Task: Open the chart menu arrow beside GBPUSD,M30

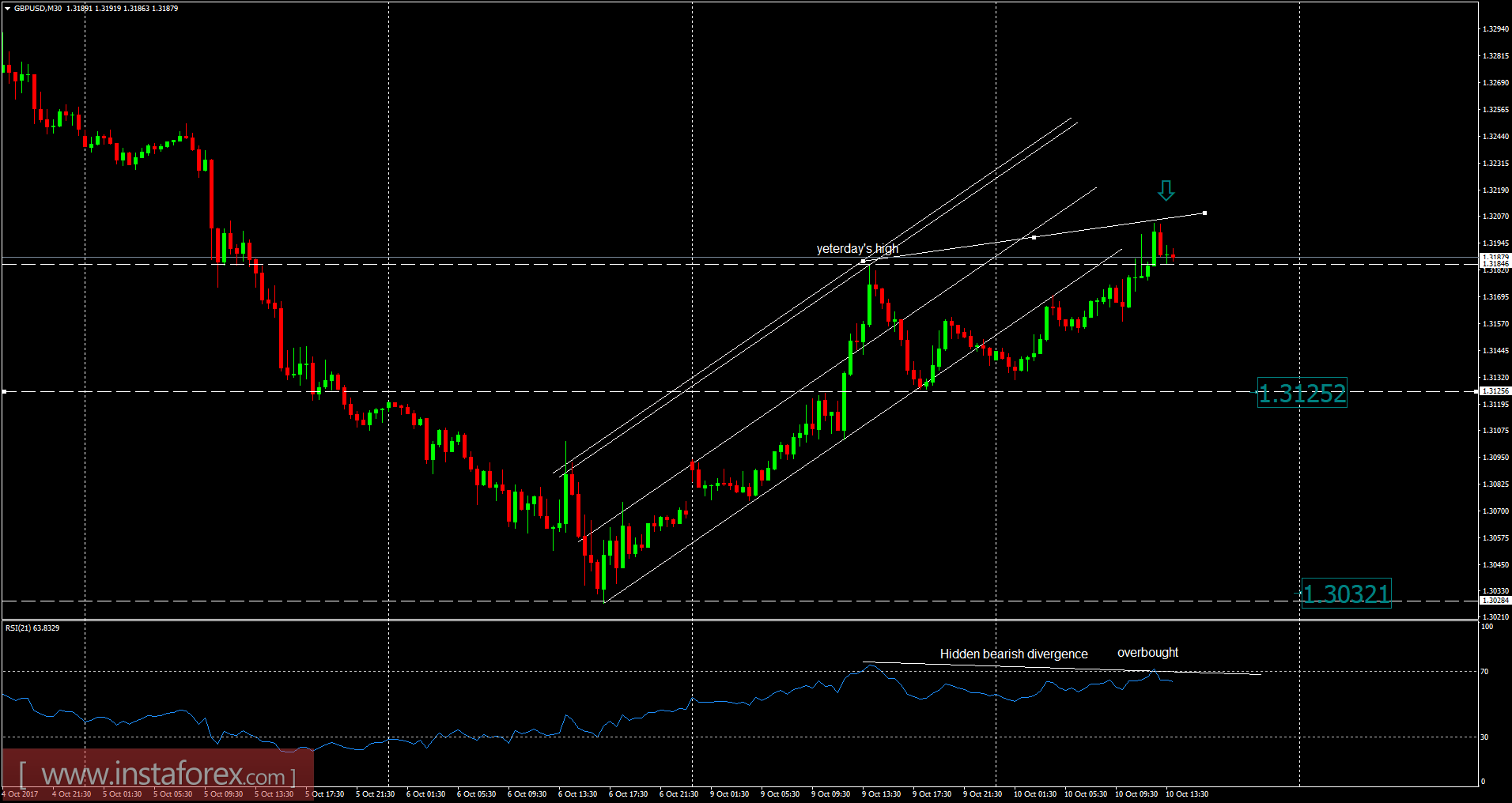Action: (x=7, y=9)
